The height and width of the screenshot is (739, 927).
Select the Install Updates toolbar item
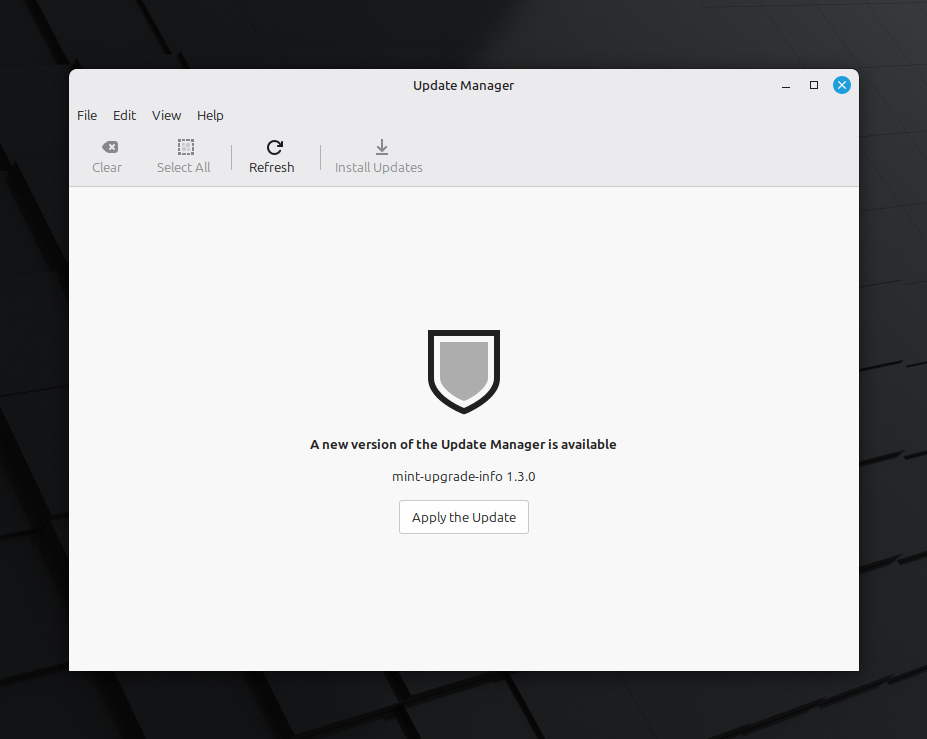380,157
